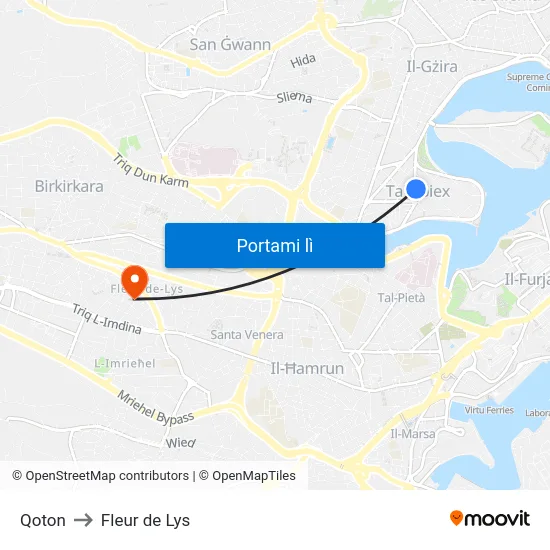Open the Moovit logo link
Screen dimensions: 550x550
490,518
